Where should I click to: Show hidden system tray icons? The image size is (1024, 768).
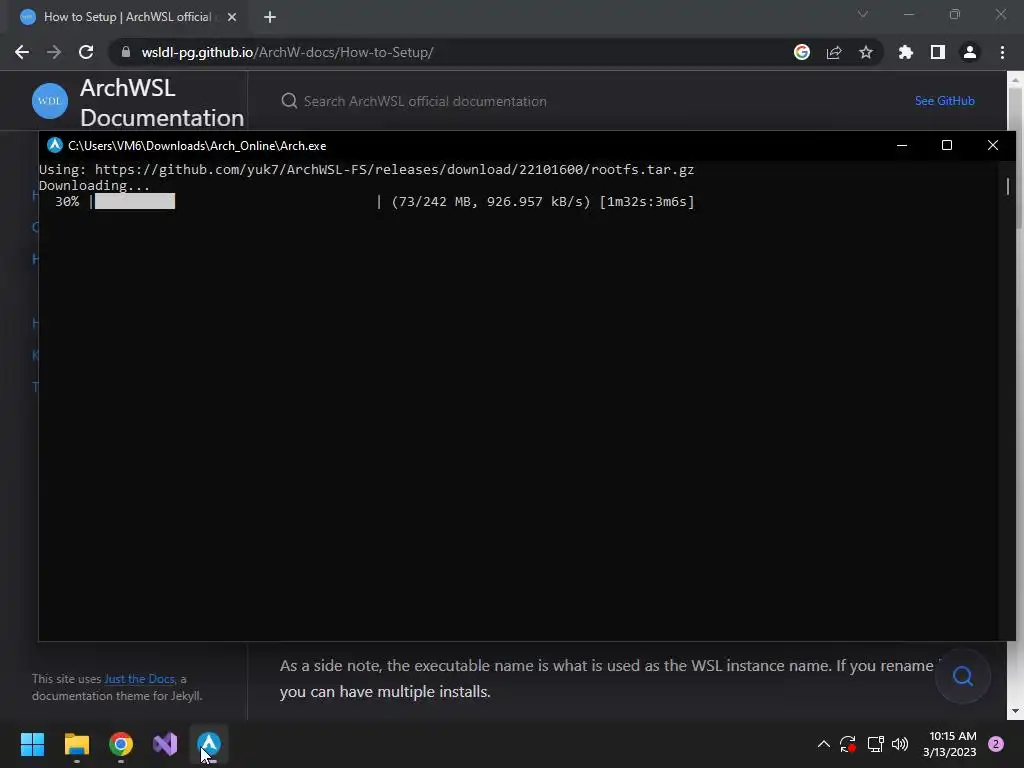point(824,744)
